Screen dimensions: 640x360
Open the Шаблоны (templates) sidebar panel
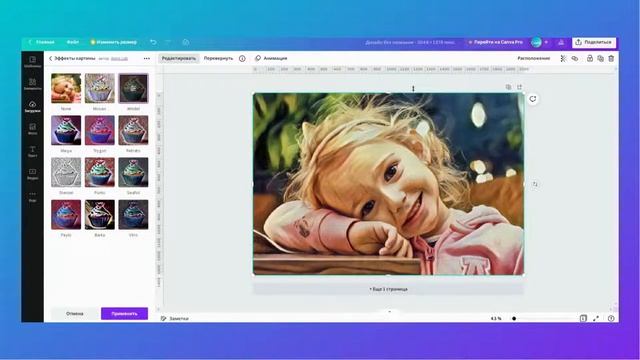point(33,62)
